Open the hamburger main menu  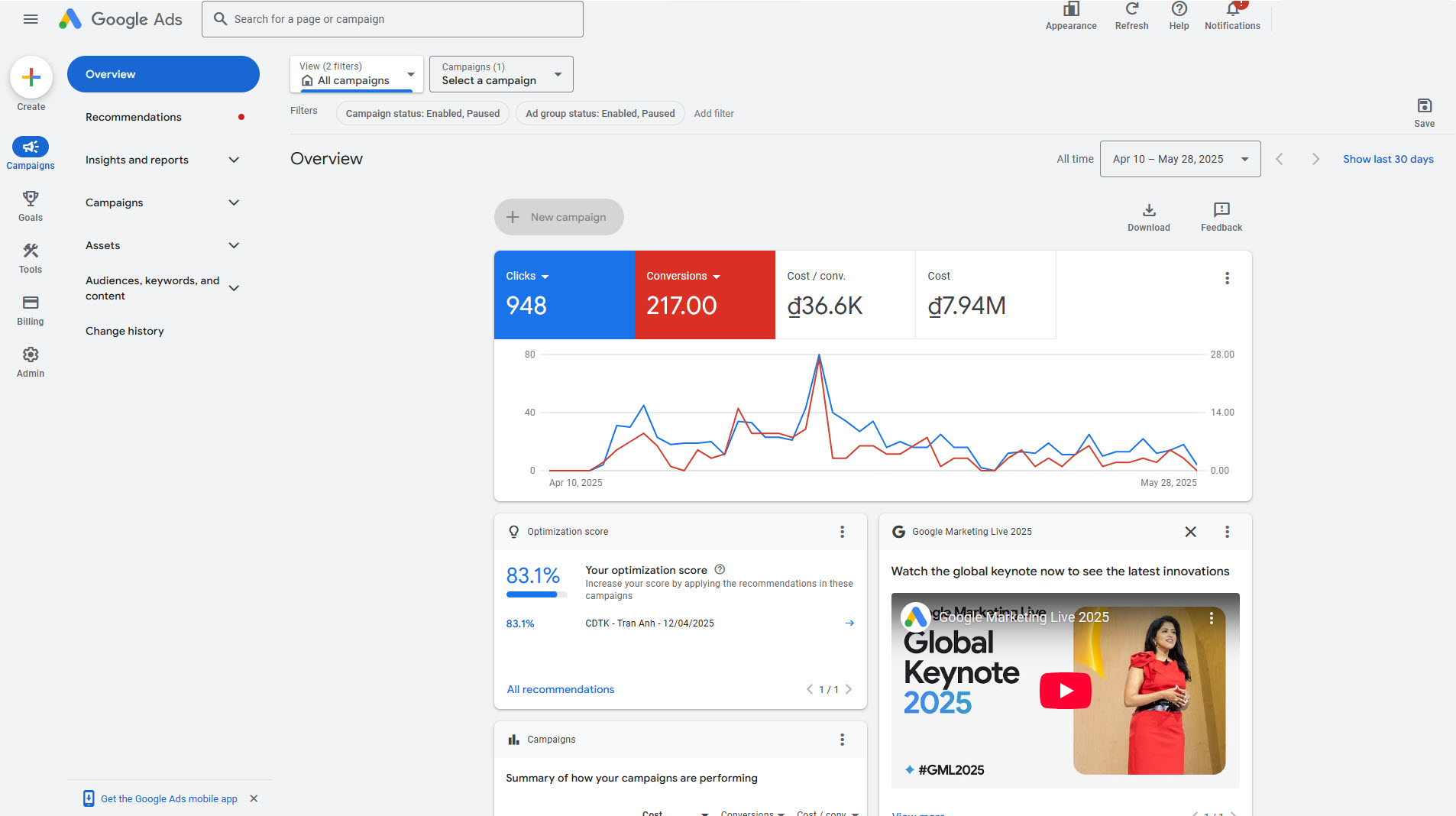point(31,19)
